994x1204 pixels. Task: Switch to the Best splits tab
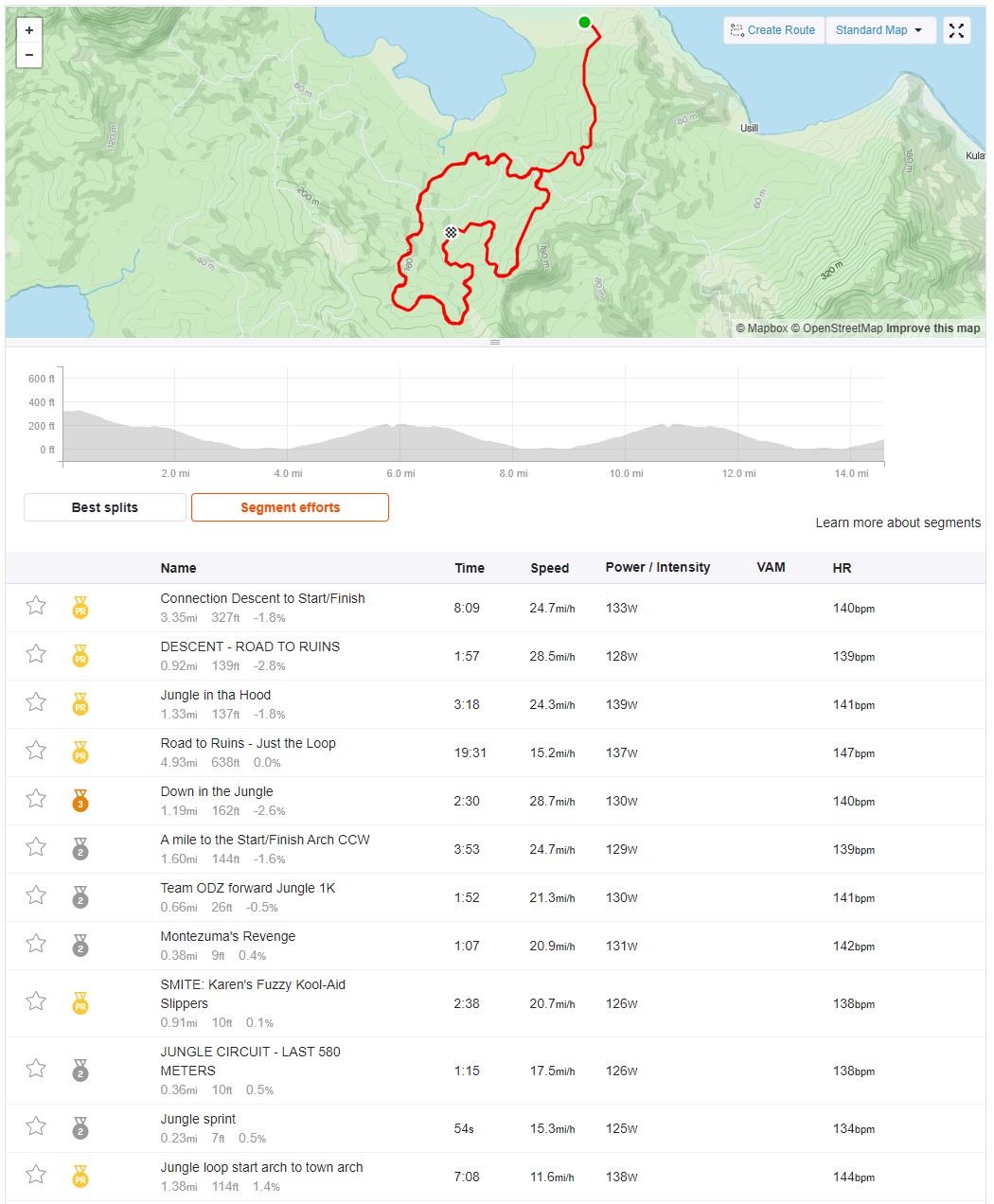[x=105, y=507]
